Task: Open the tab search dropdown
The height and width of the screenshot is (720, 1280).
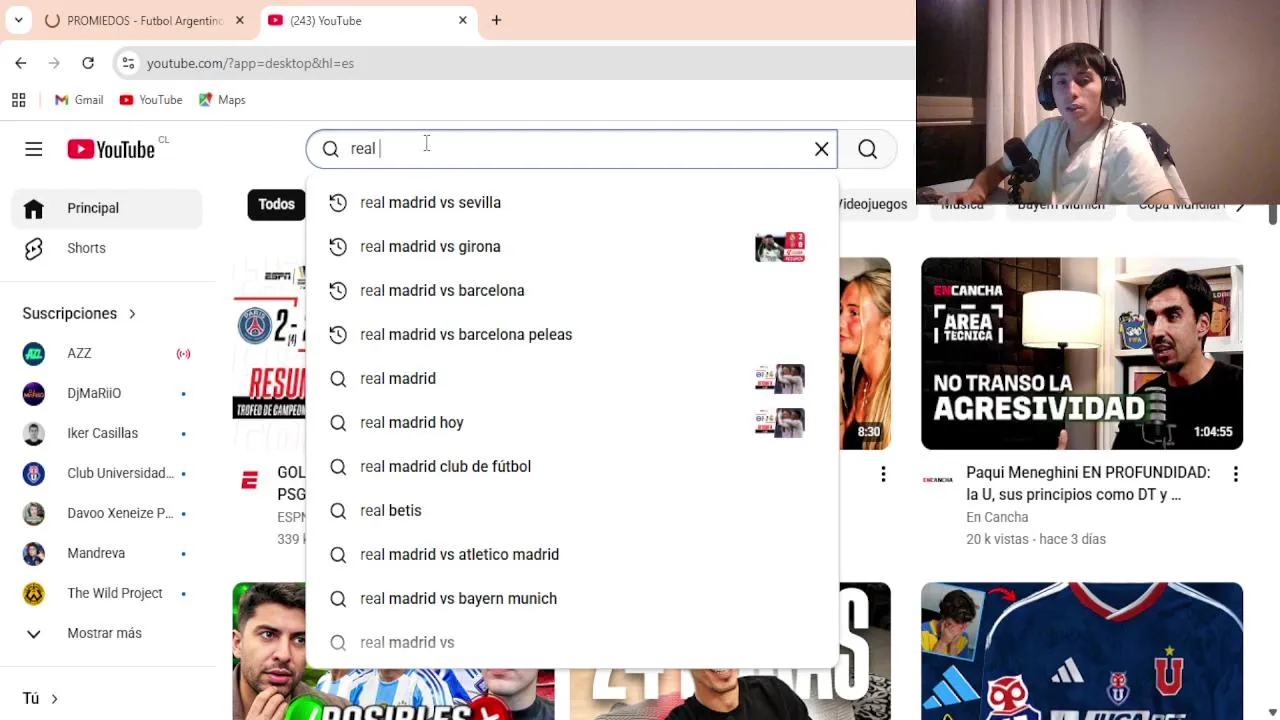Action: click(18, 20)
